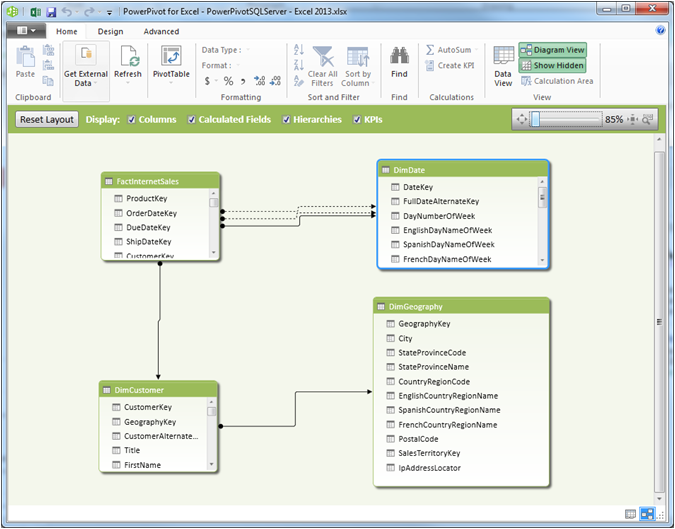This screenshot has width=675, height=529.
Task: Click Reset Layout button
Action: click(47, 120)
